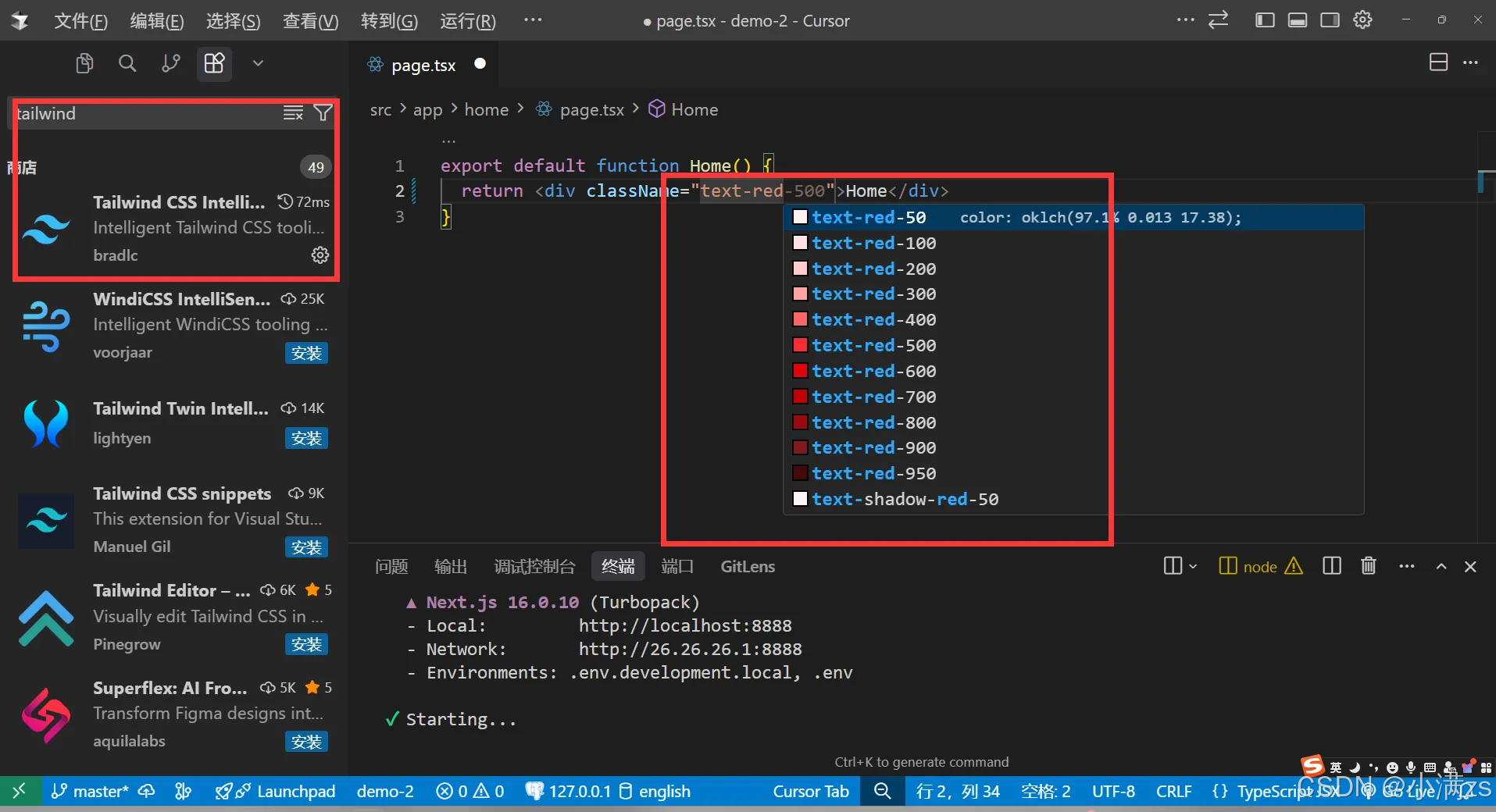Viewport: 1496px width, 812px height.
Task: Open Tailwind CSS IntelliSense manage gear
Action: pyautogui.click(x=320, y=255)
